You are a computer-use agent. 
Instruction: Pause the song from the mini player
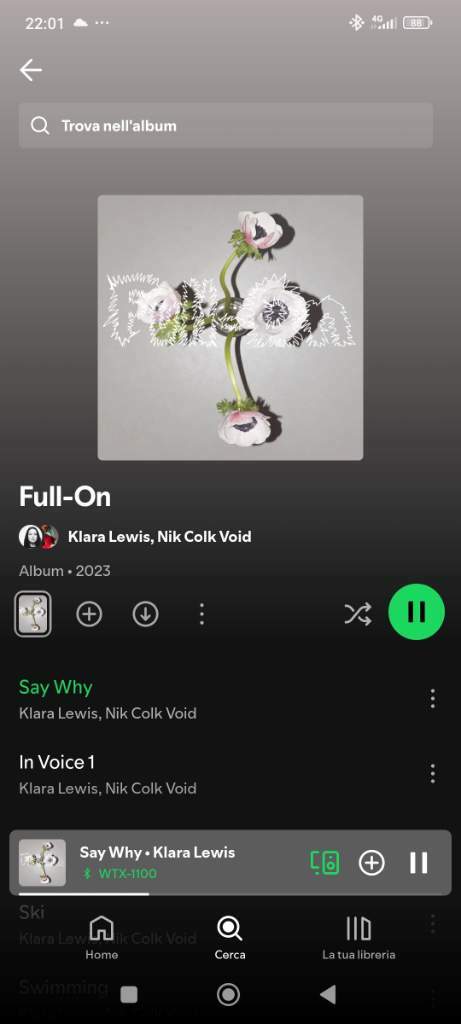click(419, 863)
